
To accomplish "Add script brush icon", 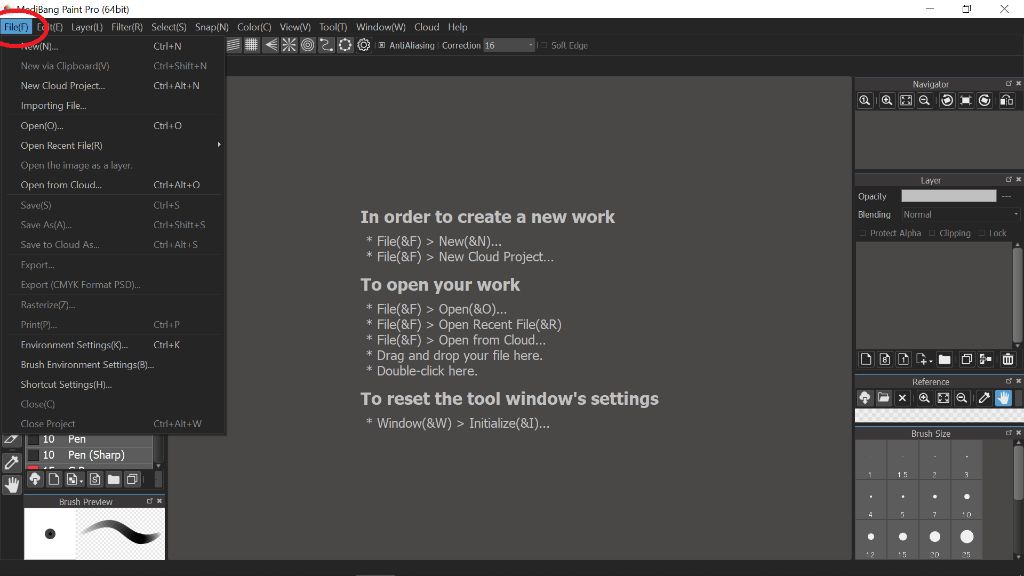I will click(x=95, y=479).
